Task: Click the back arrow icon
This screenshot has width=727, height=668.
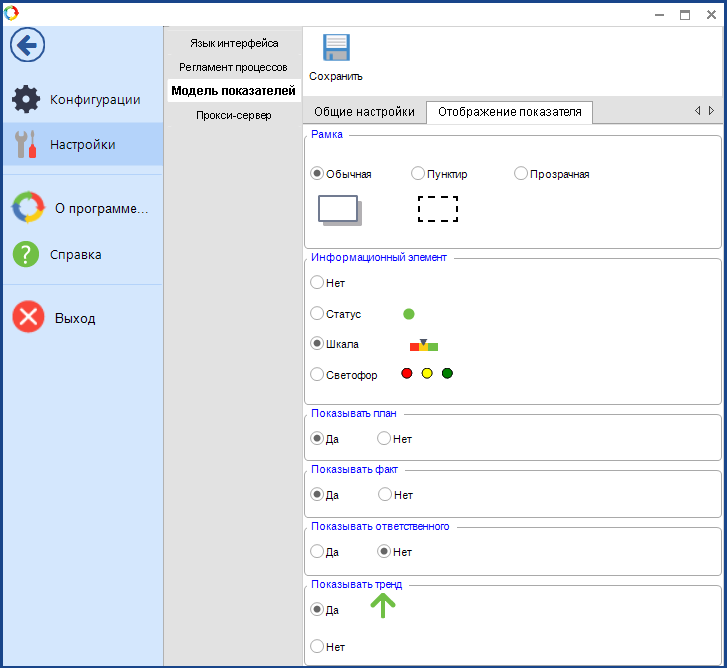Action: click(27, 45)
